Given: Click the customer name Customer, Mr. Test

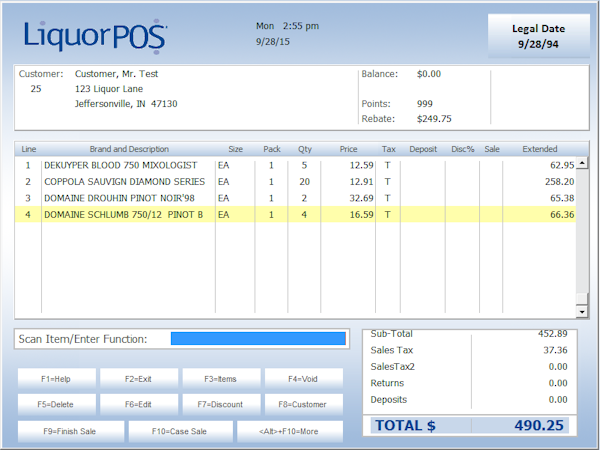Looking at the screenshot, I should coord(116,73).
